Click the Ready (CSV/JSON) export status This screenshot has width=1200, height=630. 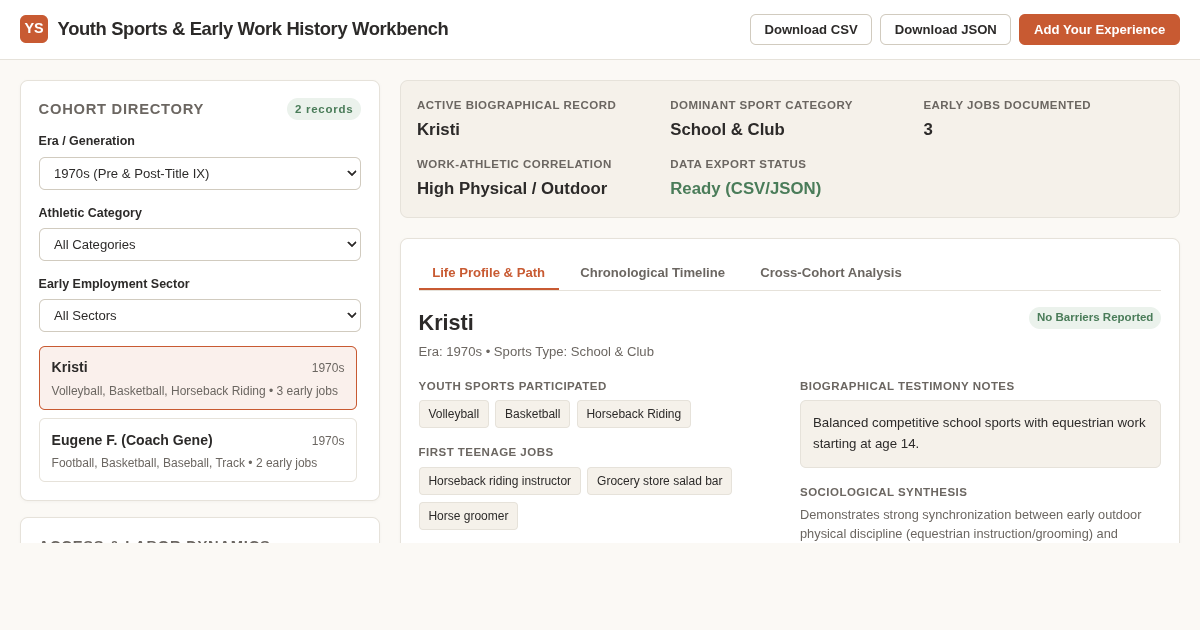coord(746,188)
